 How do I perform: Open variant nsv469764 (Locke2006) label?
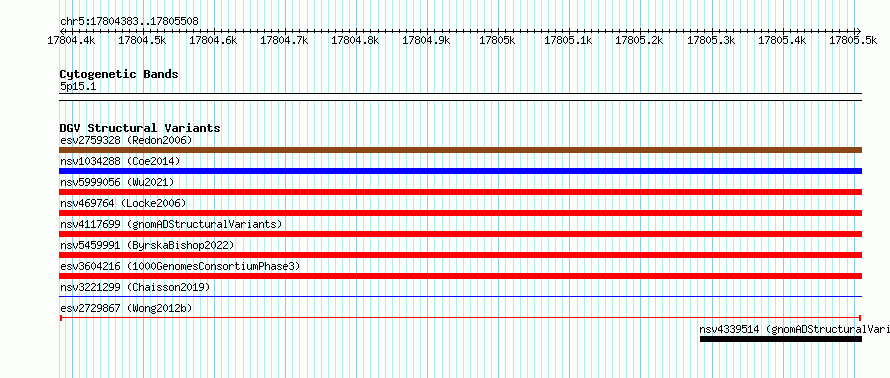coord(123,203)
